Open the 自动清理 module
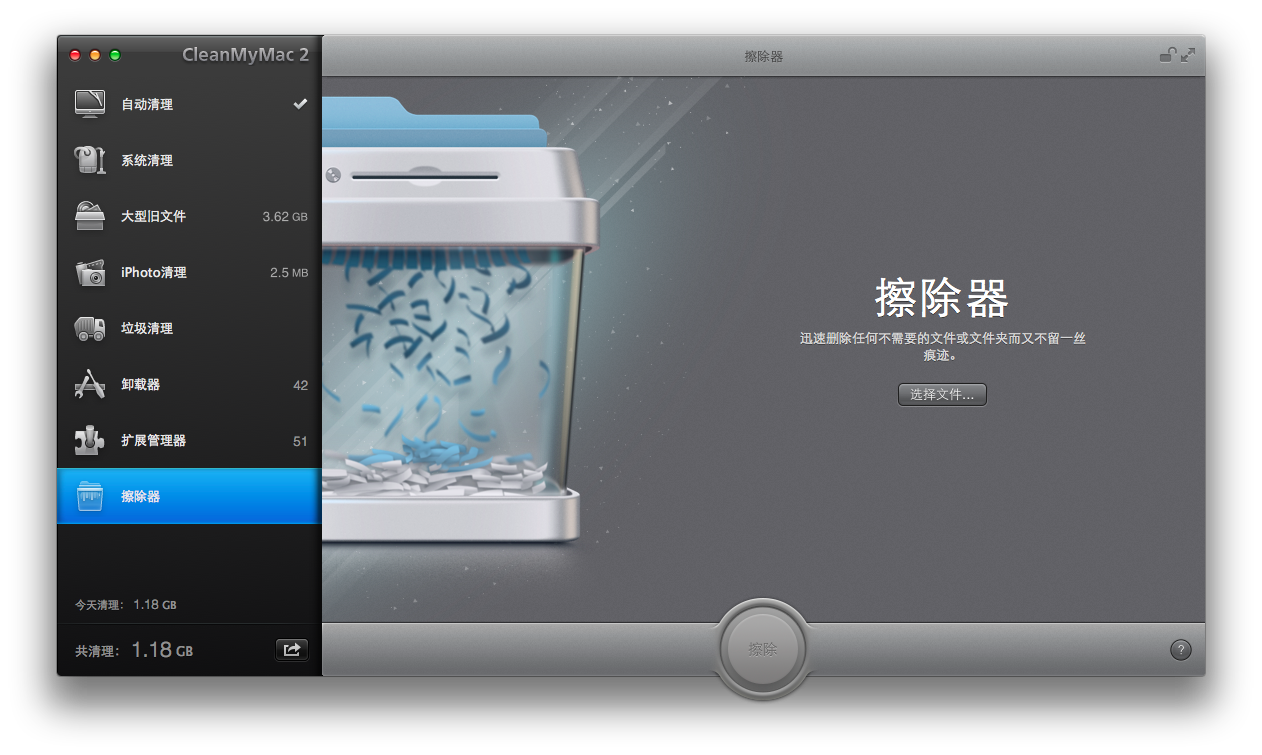This screenshot has width=1262, height=755. (189, 104)
